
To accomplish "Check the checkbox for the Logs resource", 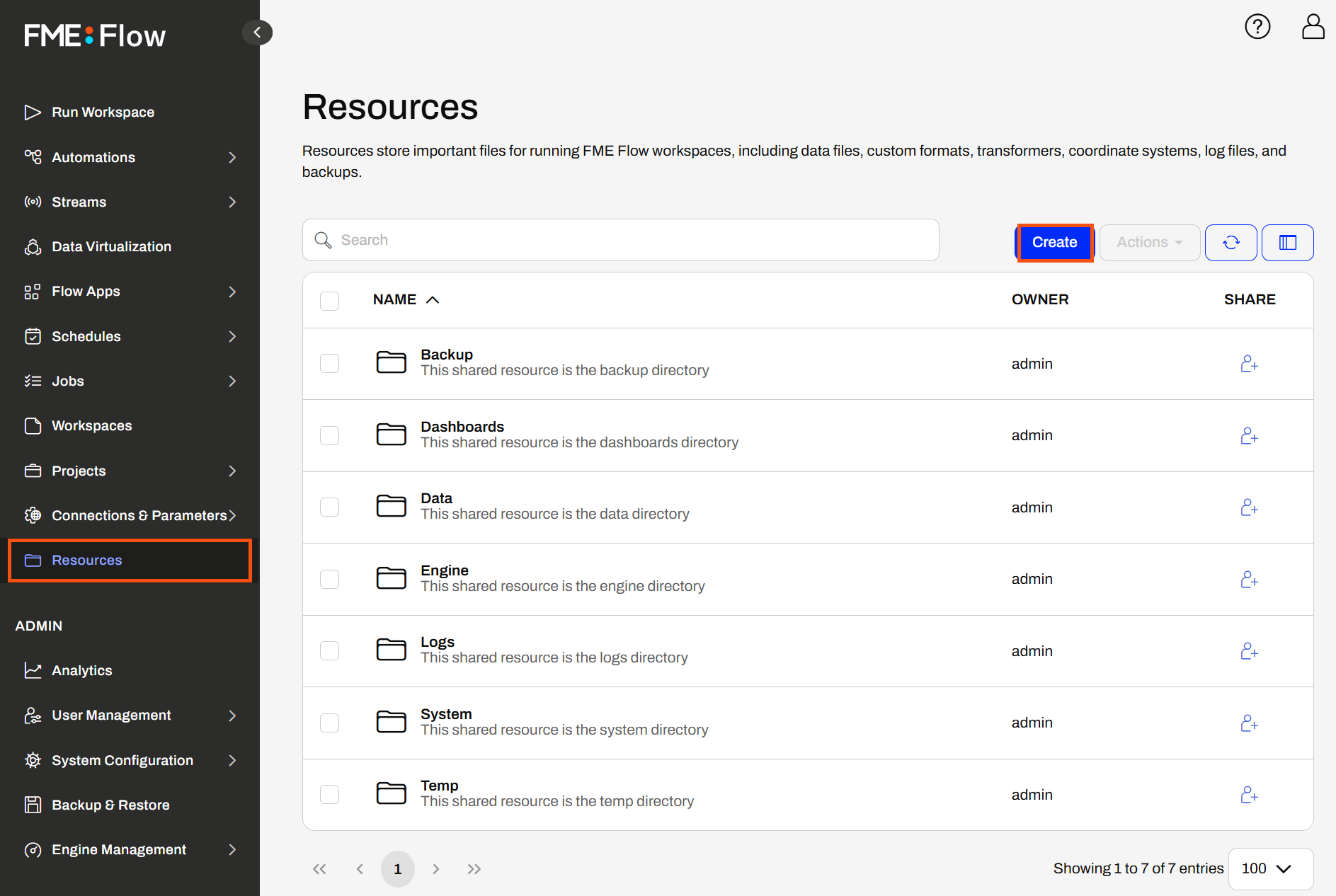I will pyautogui.click(x=329, y=650).
